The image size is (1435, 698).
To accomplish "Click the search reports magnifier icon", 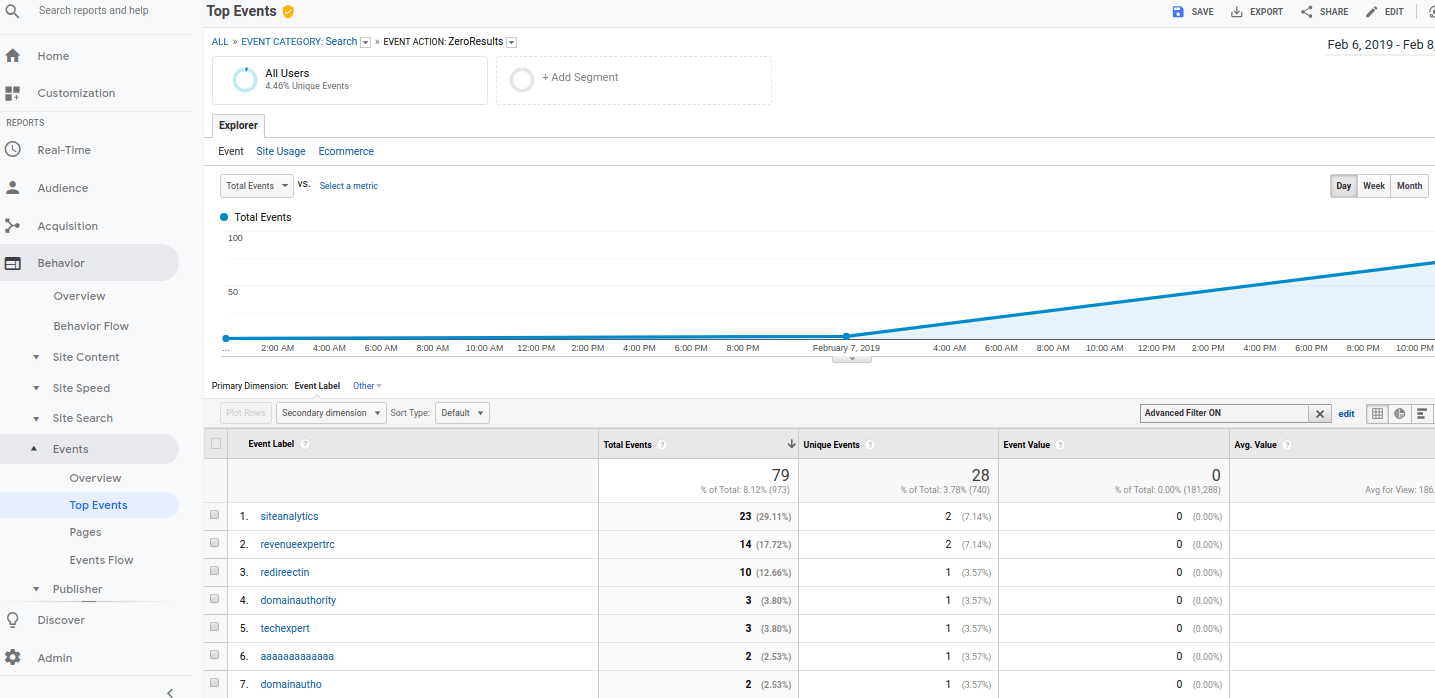I will click(x=14, y=10).
